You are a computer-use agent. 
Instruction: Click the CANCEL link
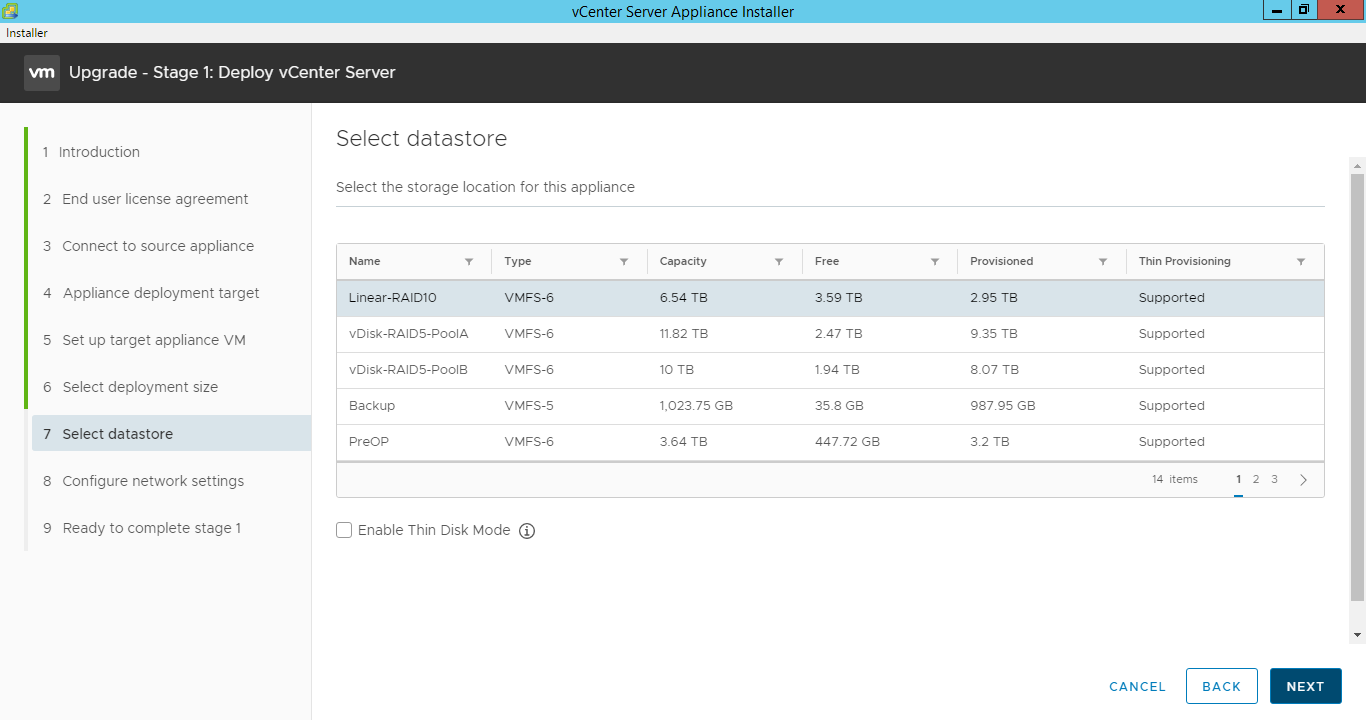click(x=1137, y=686)
